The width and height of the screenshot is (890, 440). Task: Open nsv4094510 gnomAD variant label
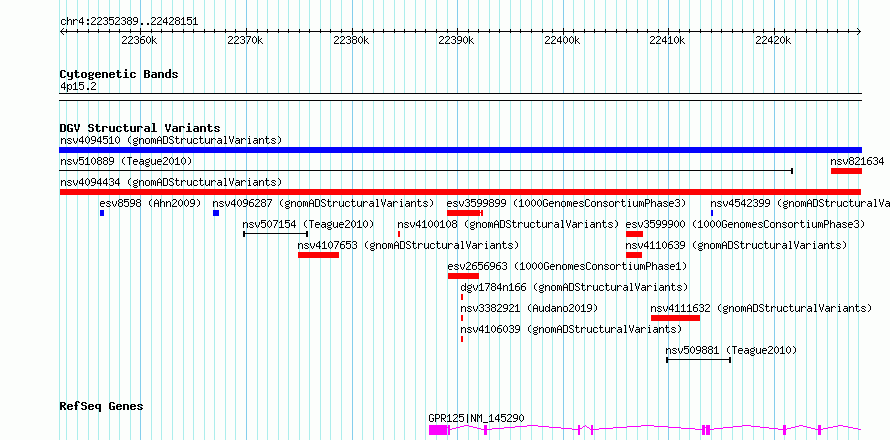pyautogui.click(x=171, y=140)
